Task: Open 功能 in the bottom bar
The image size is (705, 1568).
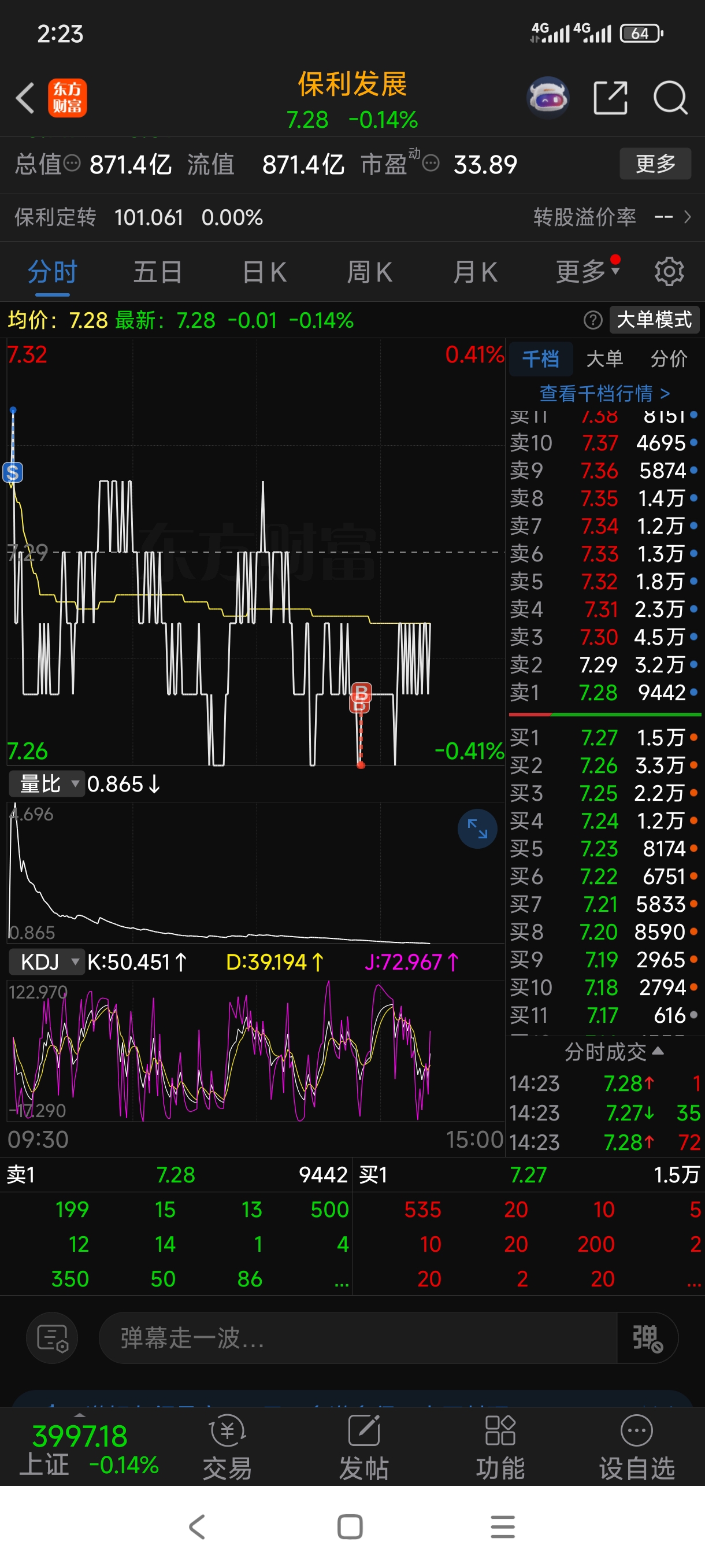Action: tap(500, 1448)
